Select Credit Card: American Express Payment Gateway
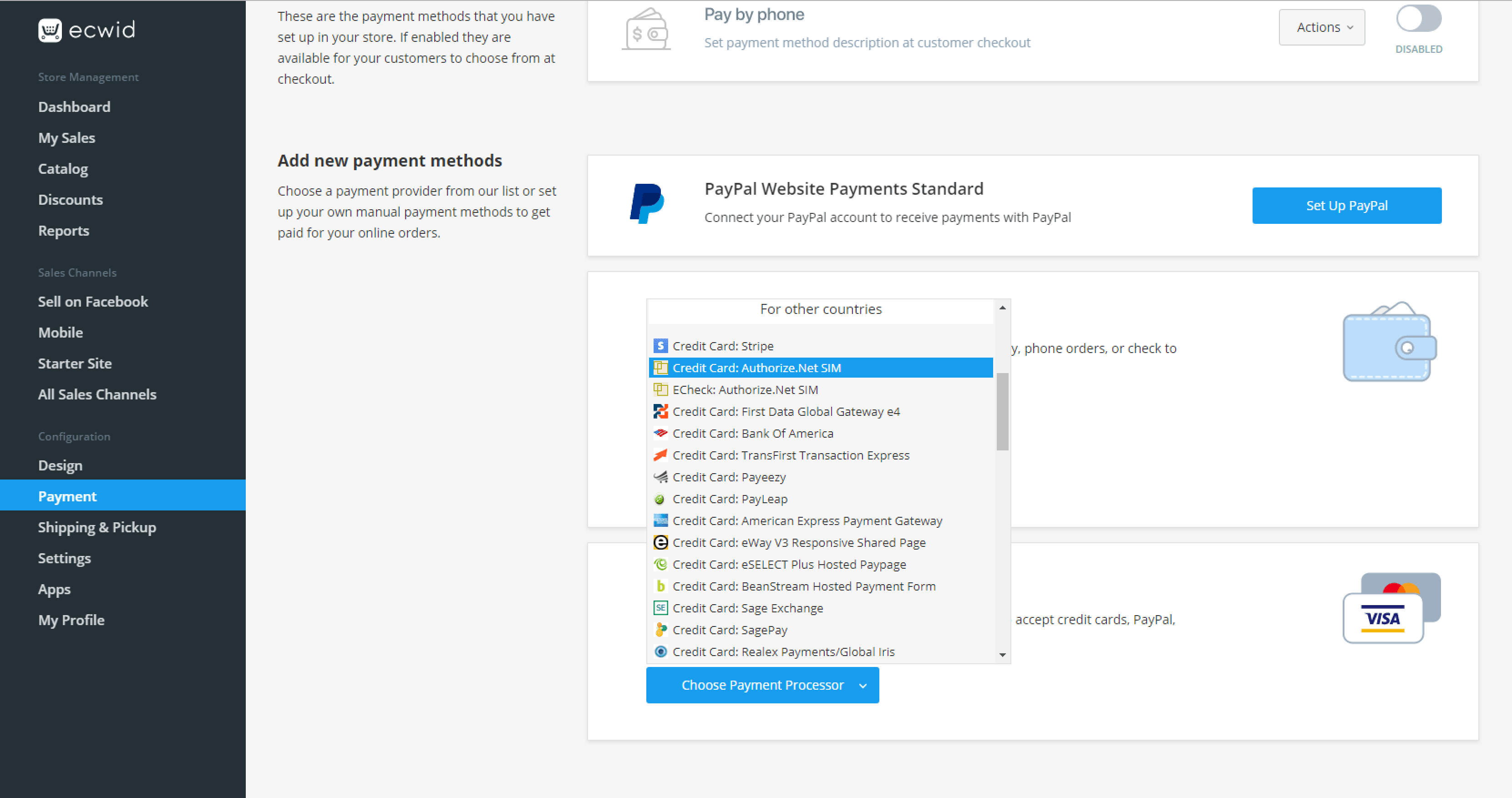 (821, 520)
